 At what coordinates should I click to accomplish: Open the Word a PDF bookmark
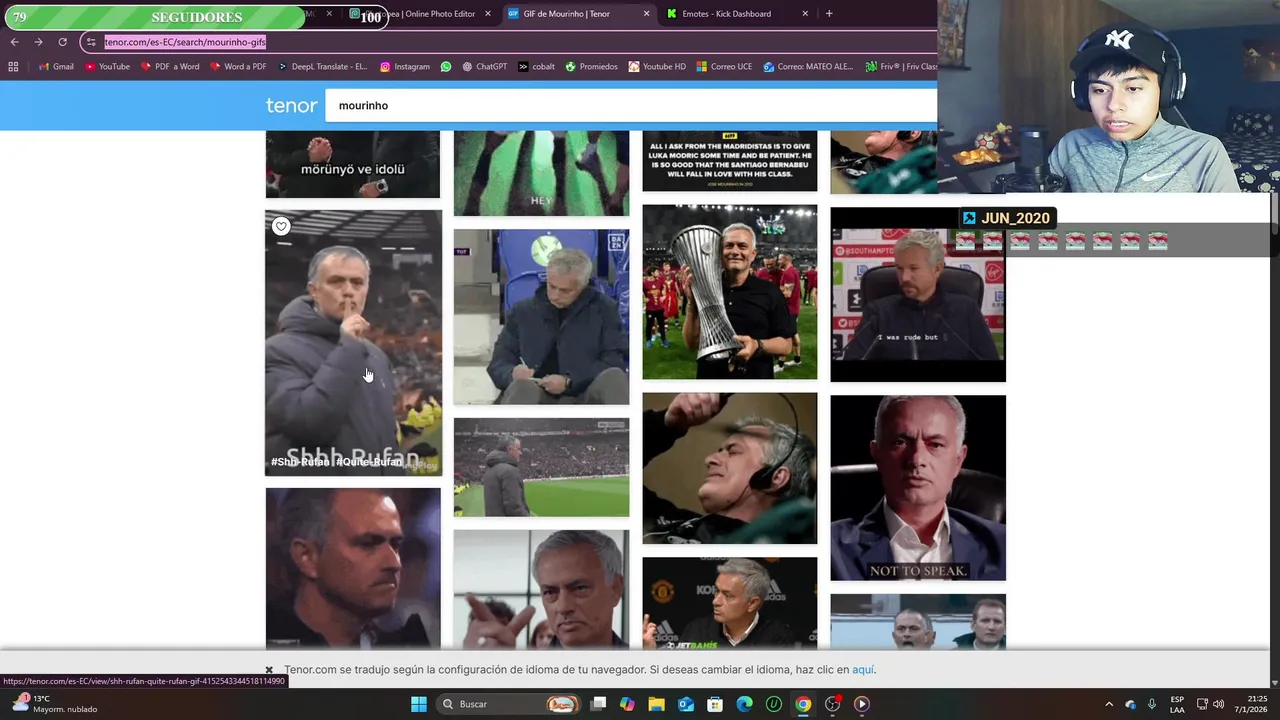(238, 67)
